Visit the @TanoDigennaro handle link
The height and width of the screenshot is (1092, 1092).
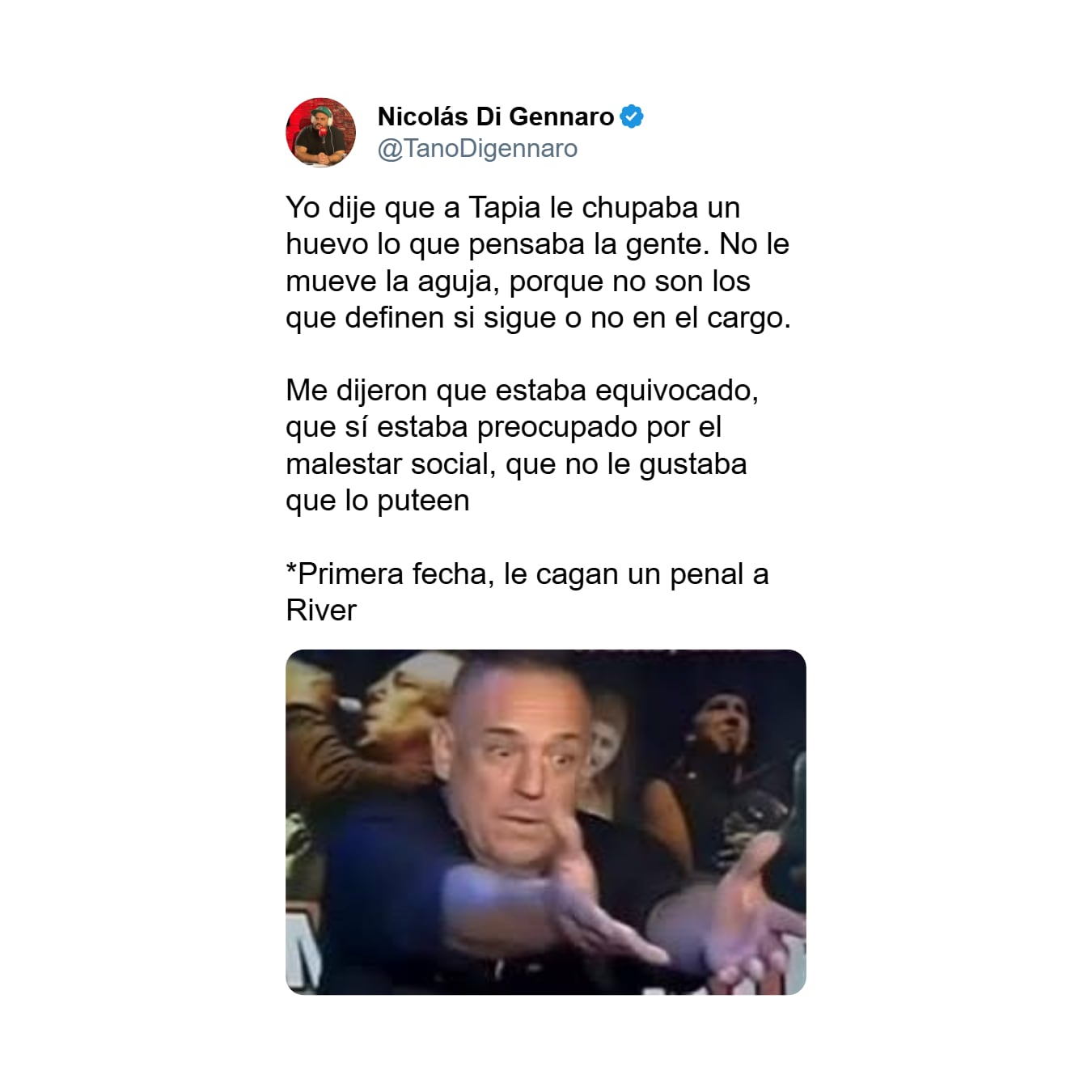477,149
